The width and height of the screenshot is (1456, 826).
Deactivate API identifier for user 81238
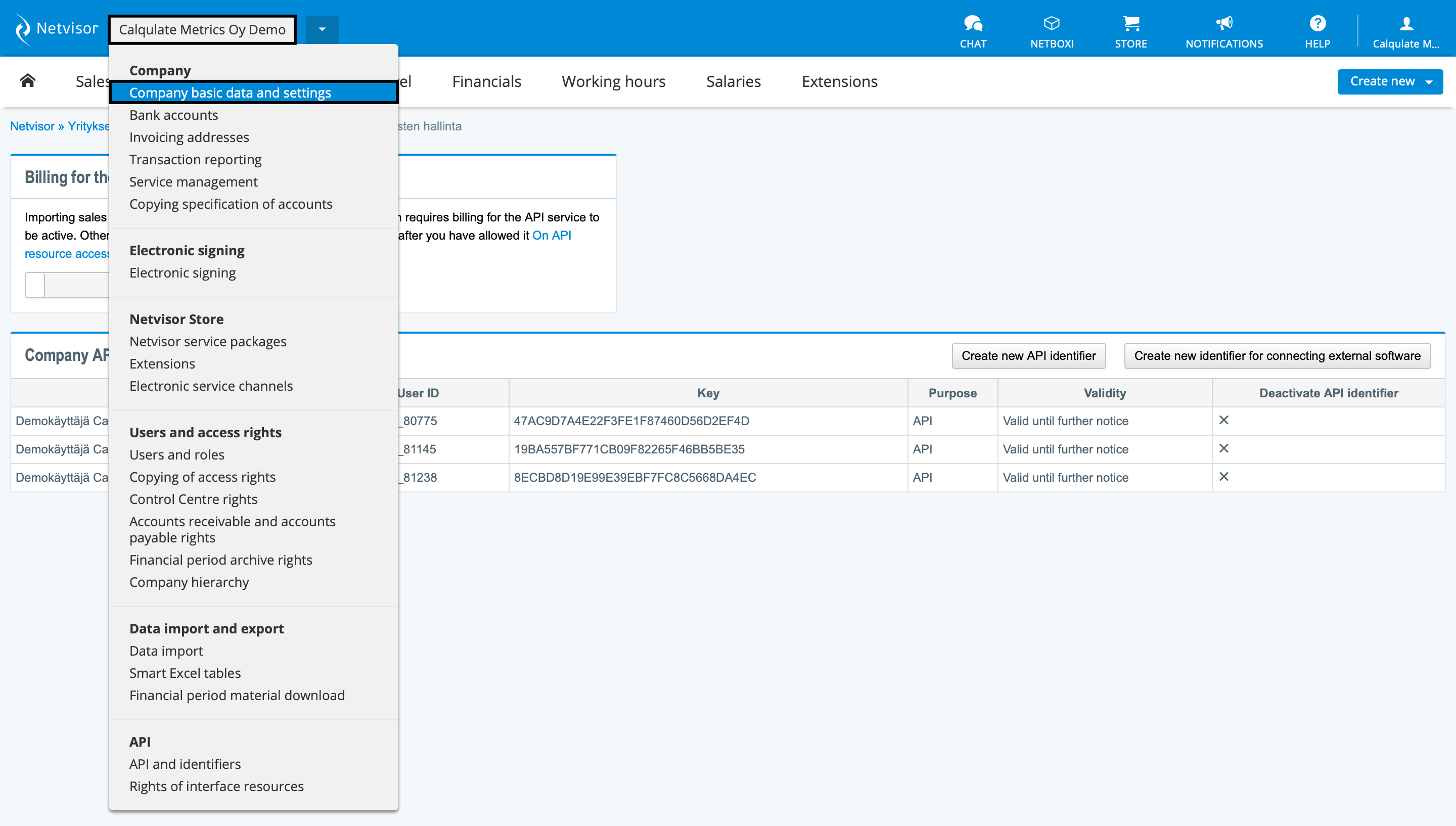click(x=1223, y=477)
